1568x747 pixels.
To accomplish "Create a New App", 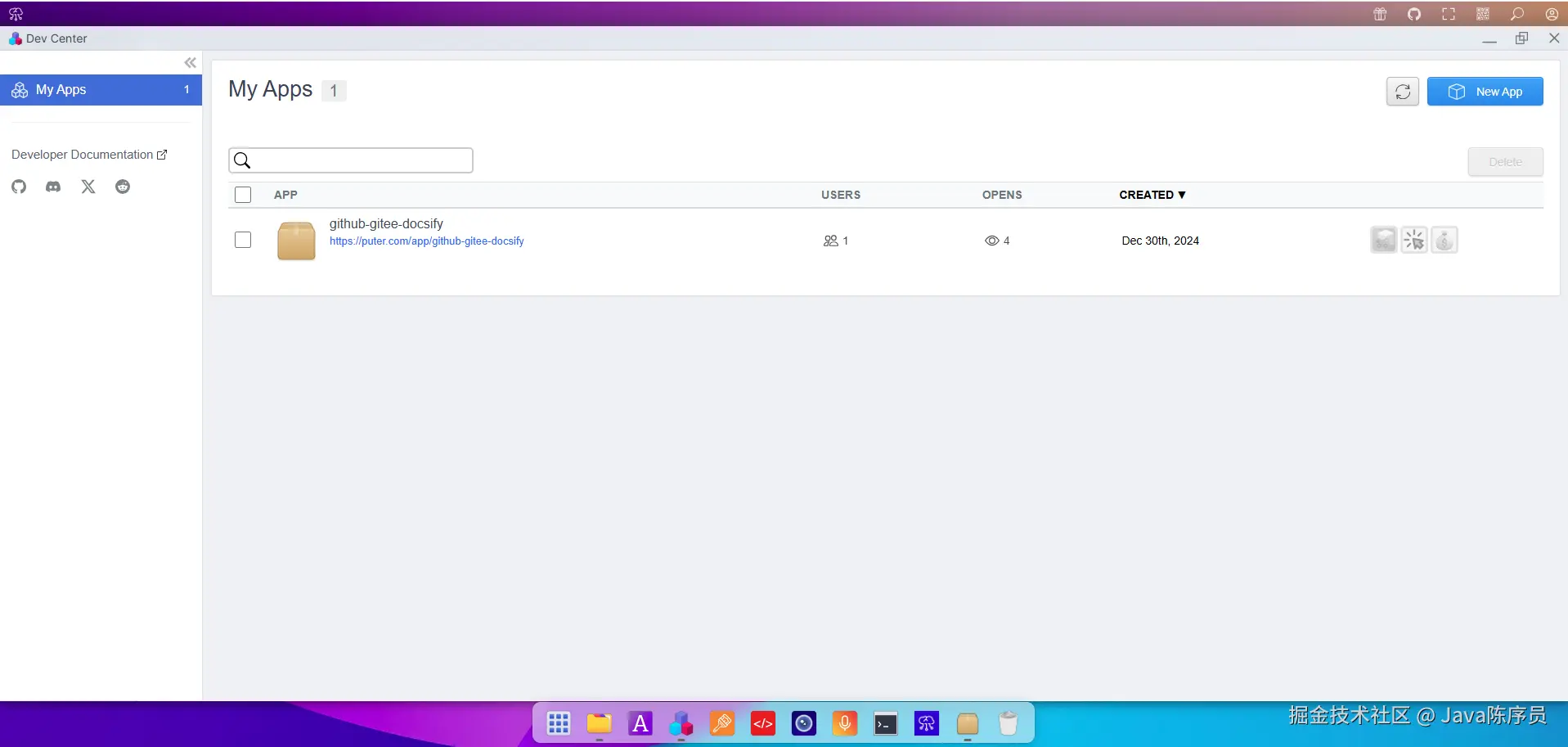I will pyautogui.click(x=1485, y=92).
